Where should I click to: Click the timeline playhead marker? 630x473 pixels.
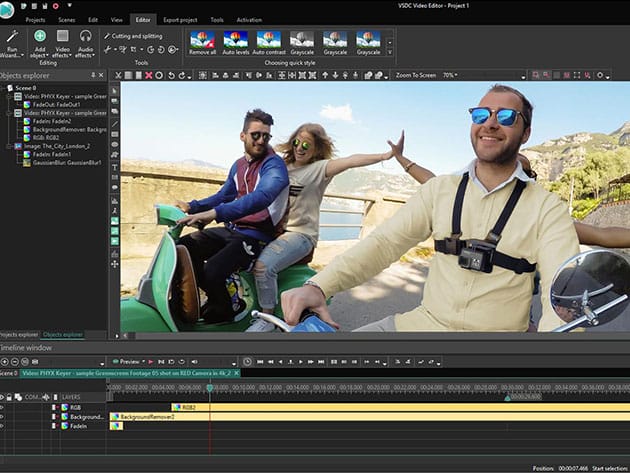209,387
